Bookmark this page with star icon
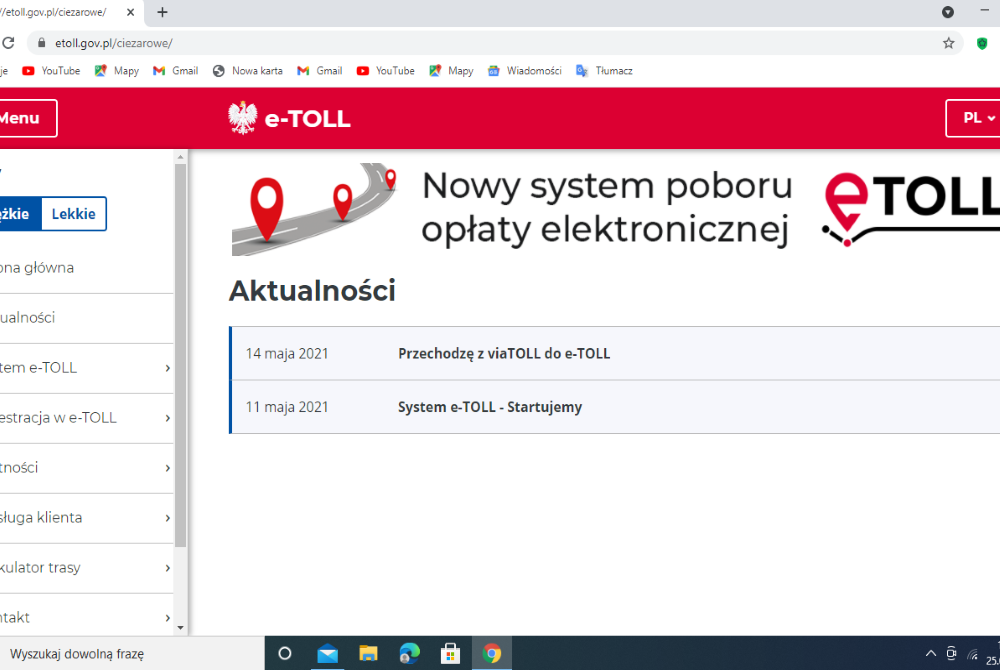The height and width of the screenshot is (670, 1000). (x=948, y=43)
